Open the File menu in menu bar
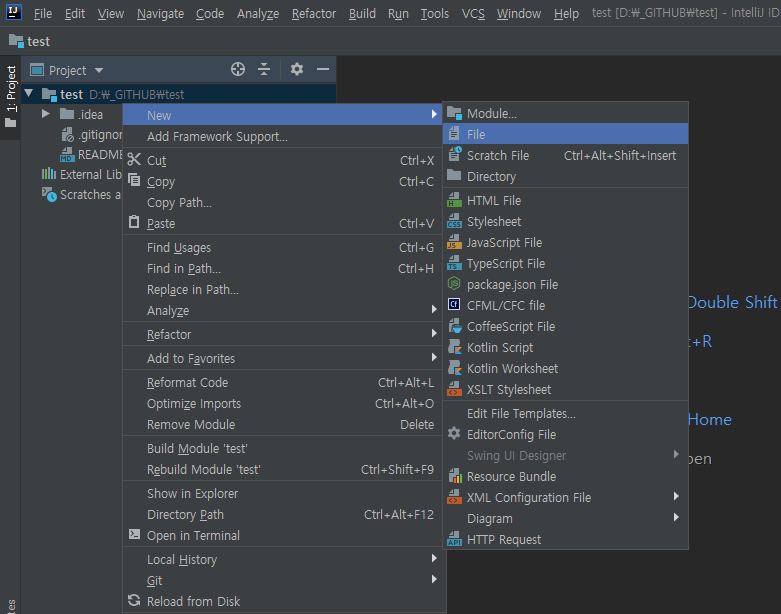The width and height of the screenshot is (781, 614). pos(42,14)
